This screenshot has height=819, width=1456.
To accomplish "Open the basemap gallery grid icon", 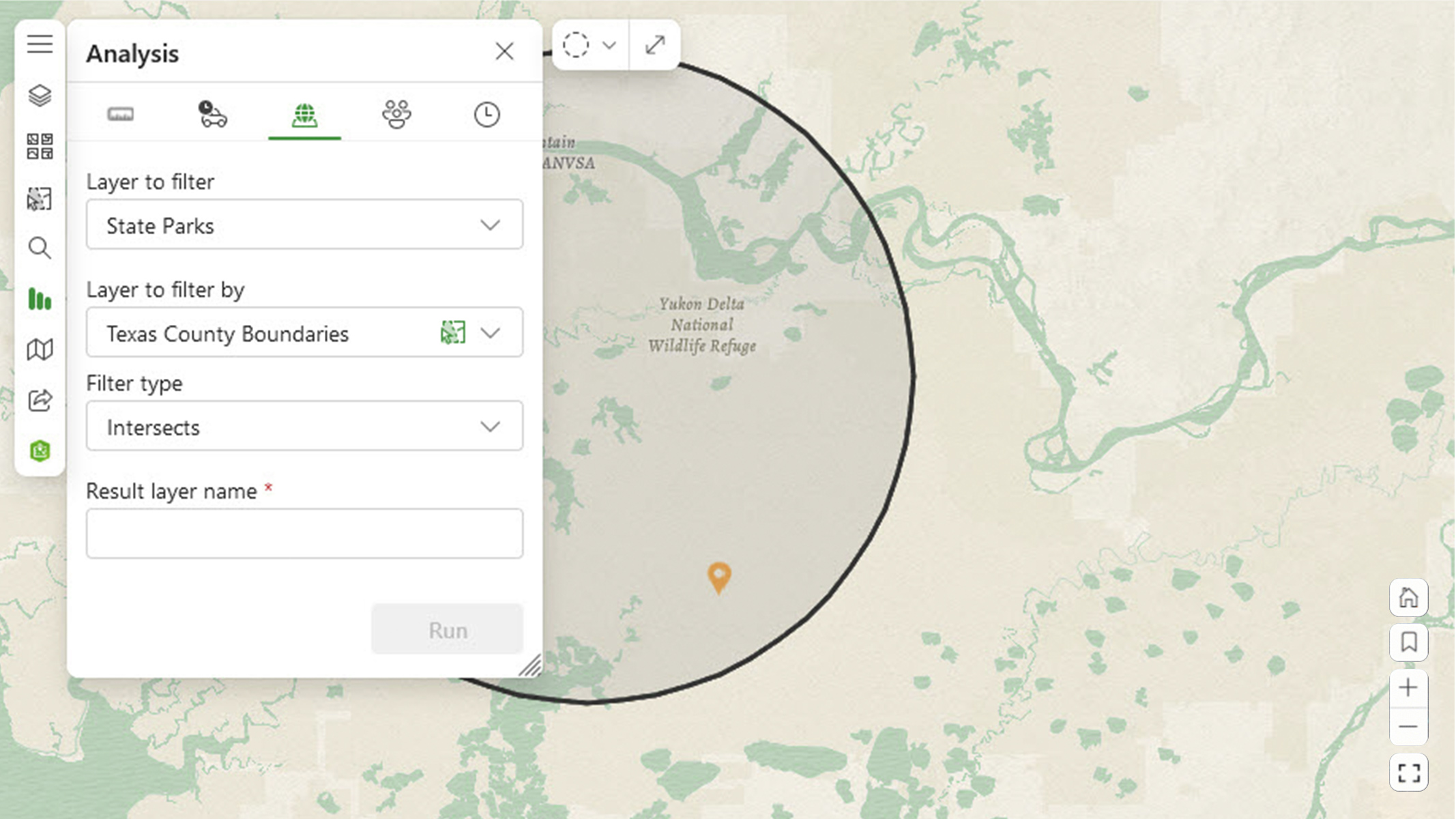I will (40, 146).
